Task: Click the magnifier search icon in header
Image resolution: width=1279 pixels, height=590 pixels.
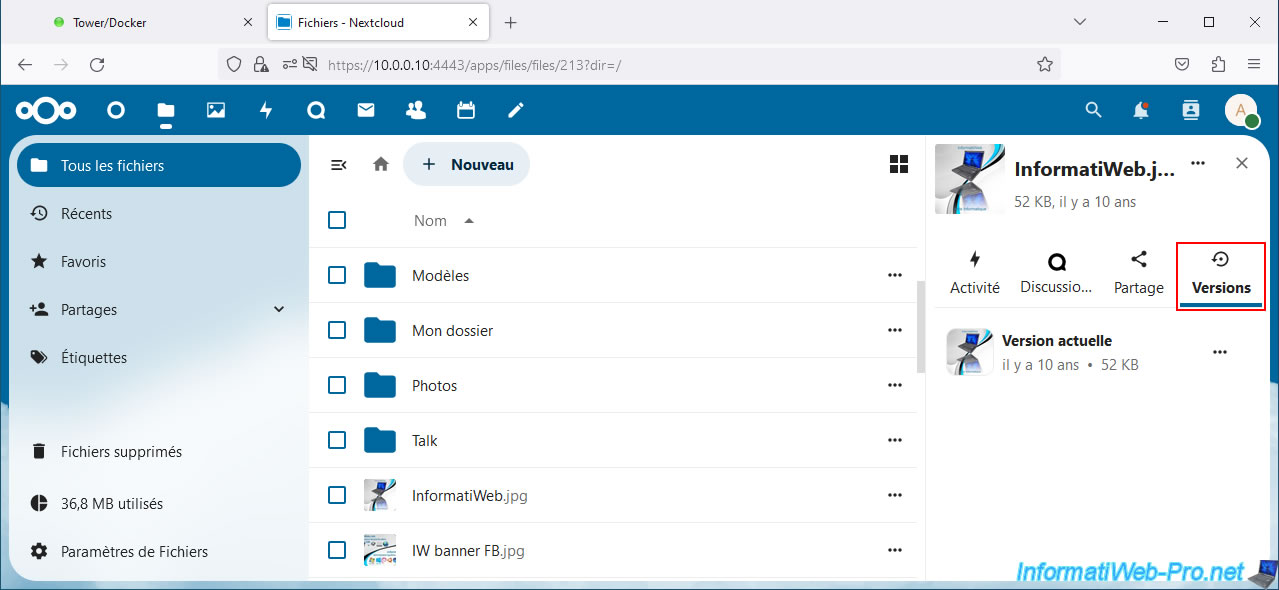Action: 1093,110
